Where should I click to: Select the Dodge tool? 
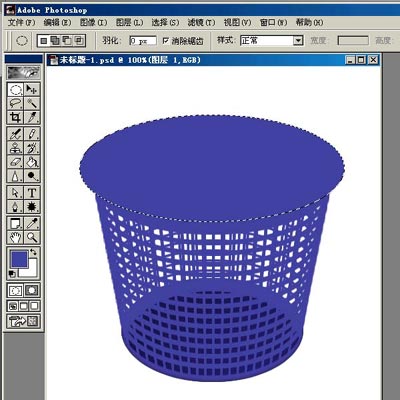click(32, 176)
